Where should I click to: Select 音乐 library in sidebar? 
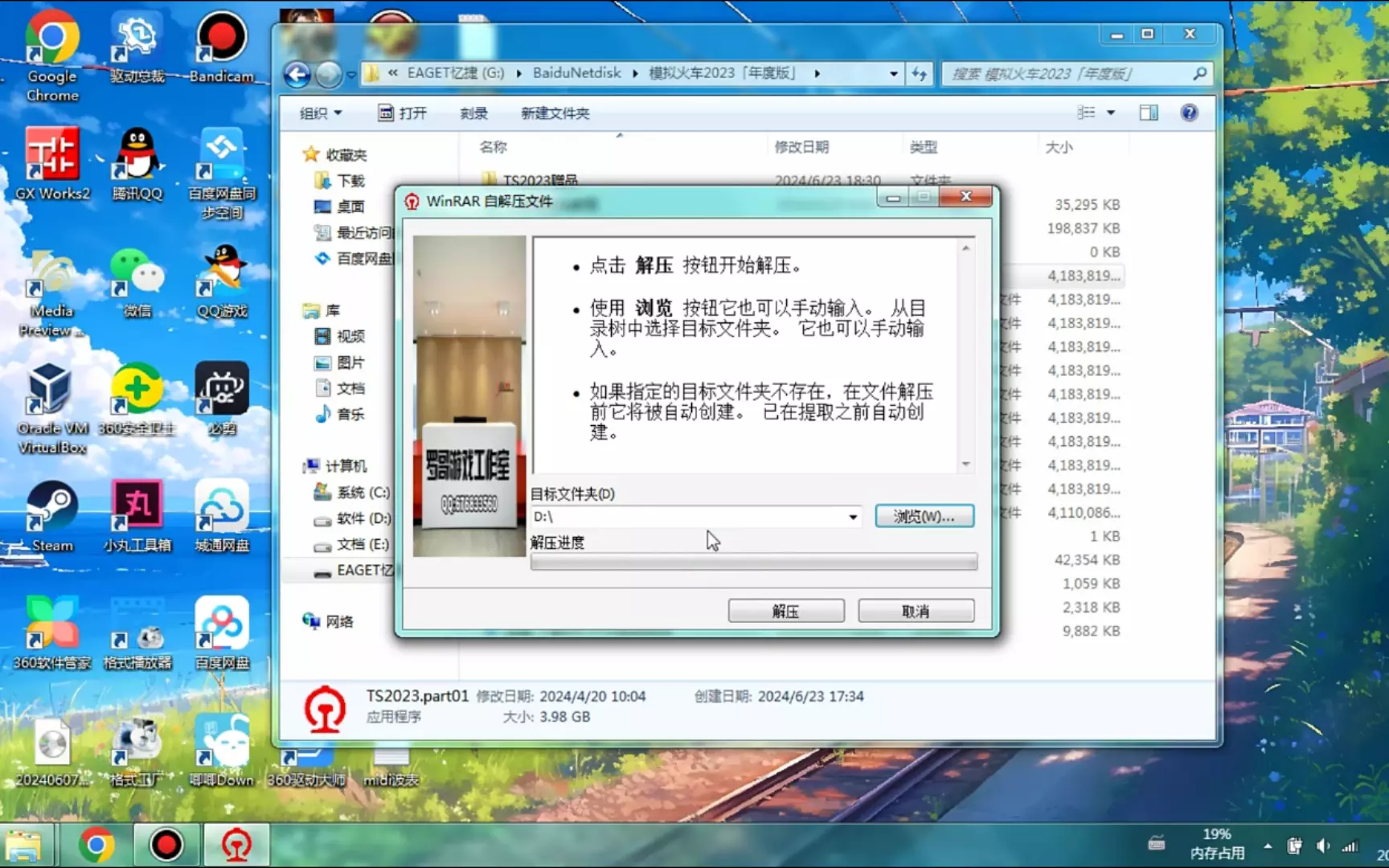coord(341,414)
